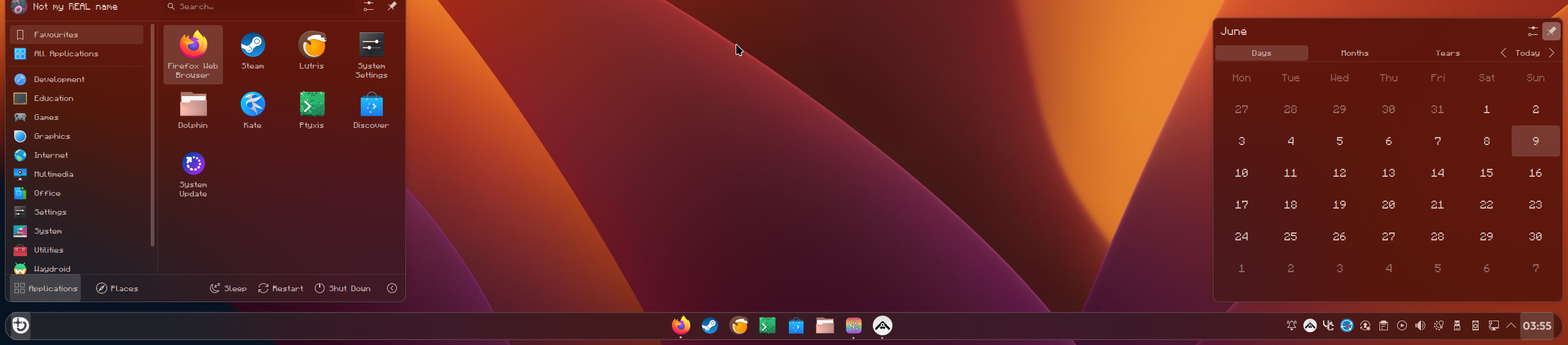Click the Steam icon in the taskbar

point(710,325)
